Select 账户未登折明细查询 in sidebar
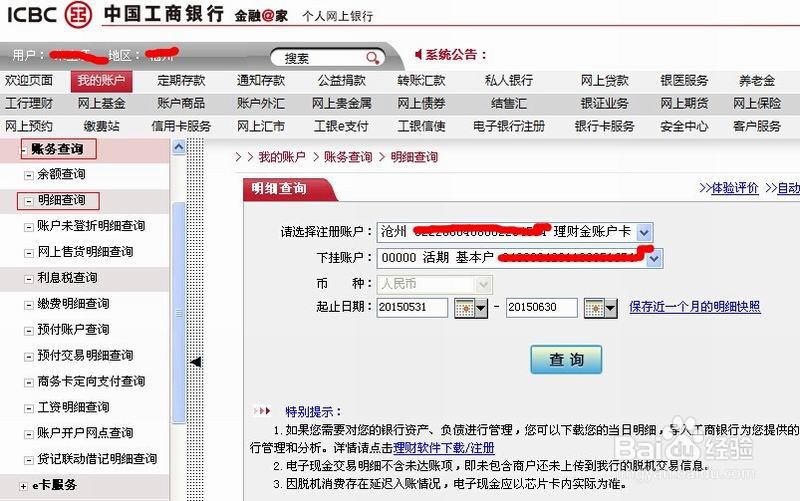This screenshot has width=800, height=501. (x=91, y=226)
